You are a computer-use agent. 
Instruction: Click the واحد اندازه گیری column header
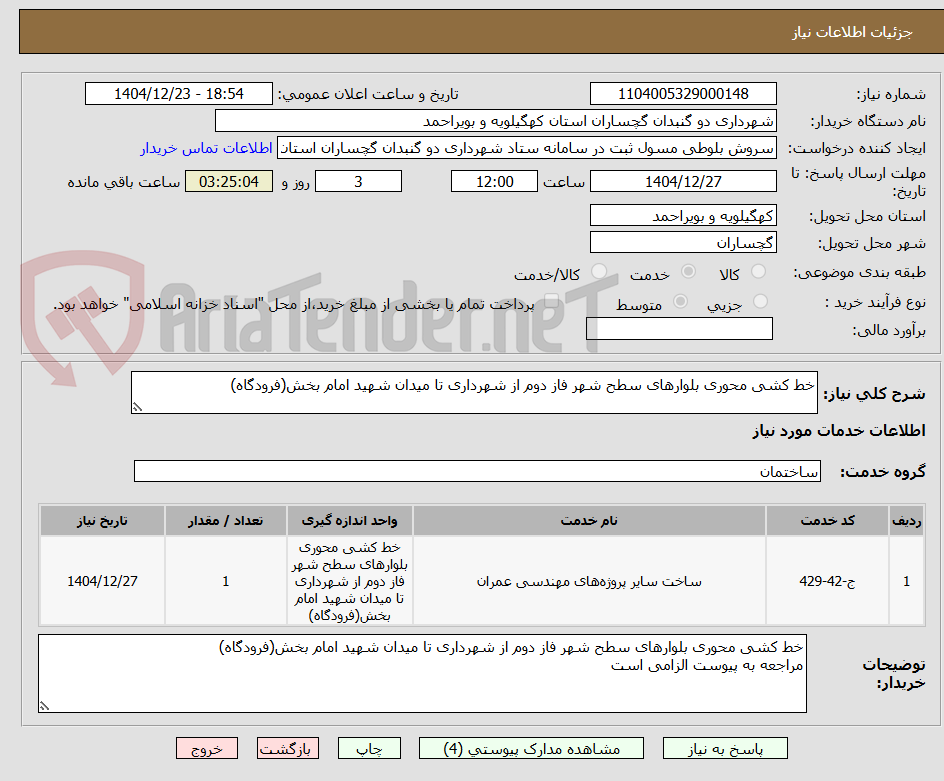click(x=349, y=520)
